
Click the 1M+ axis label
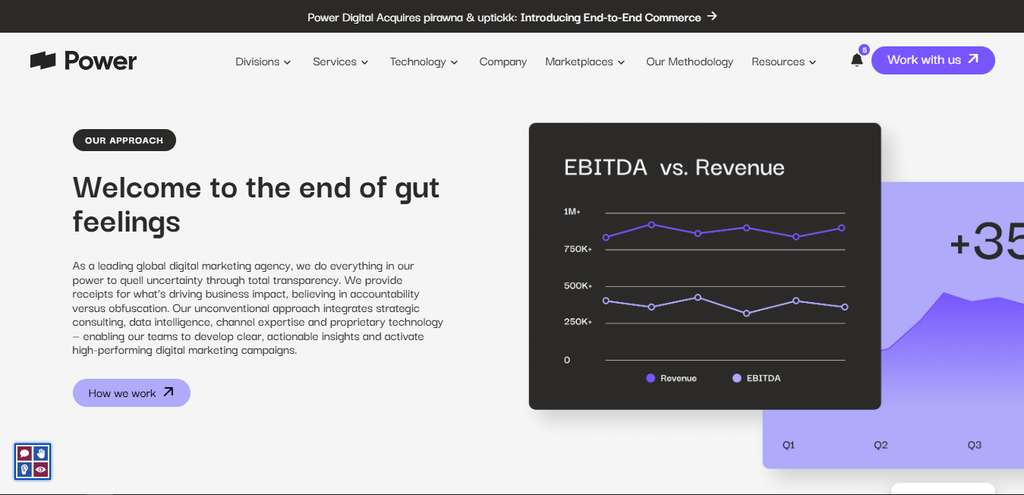point(572,212)
